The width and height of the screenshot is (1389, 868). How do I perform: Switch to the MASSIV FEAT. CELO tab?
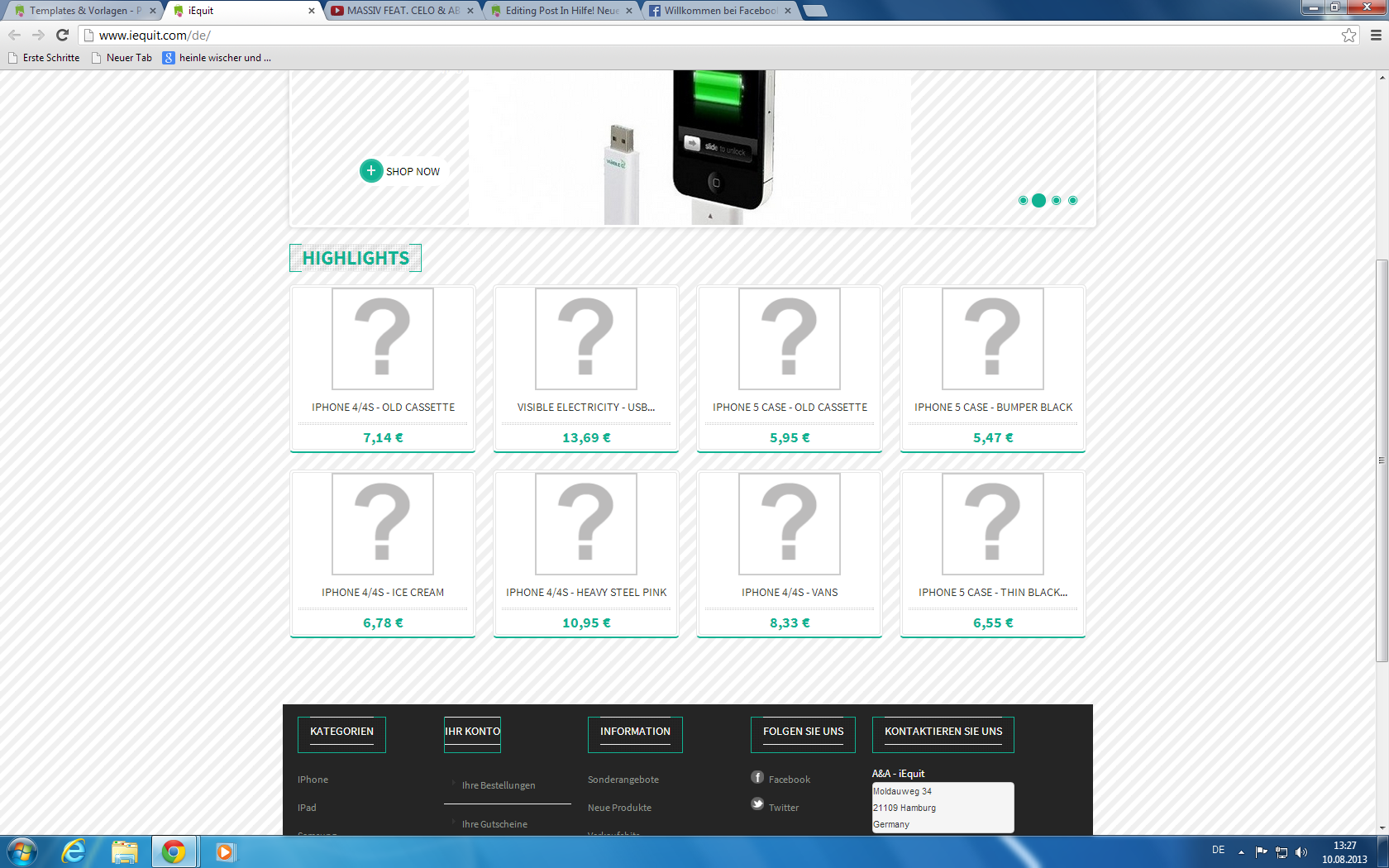click(403, 11)
